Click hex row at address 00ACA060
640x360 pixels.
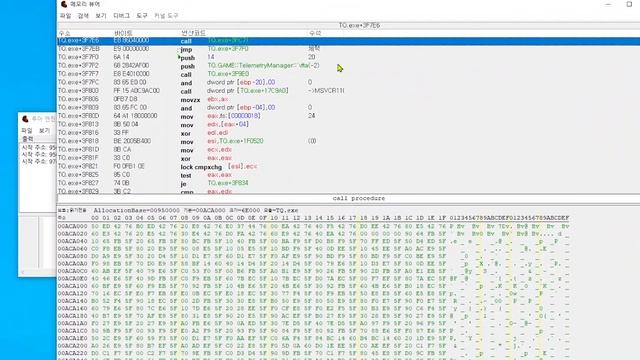pyautogui.click(x=313, y=249)
